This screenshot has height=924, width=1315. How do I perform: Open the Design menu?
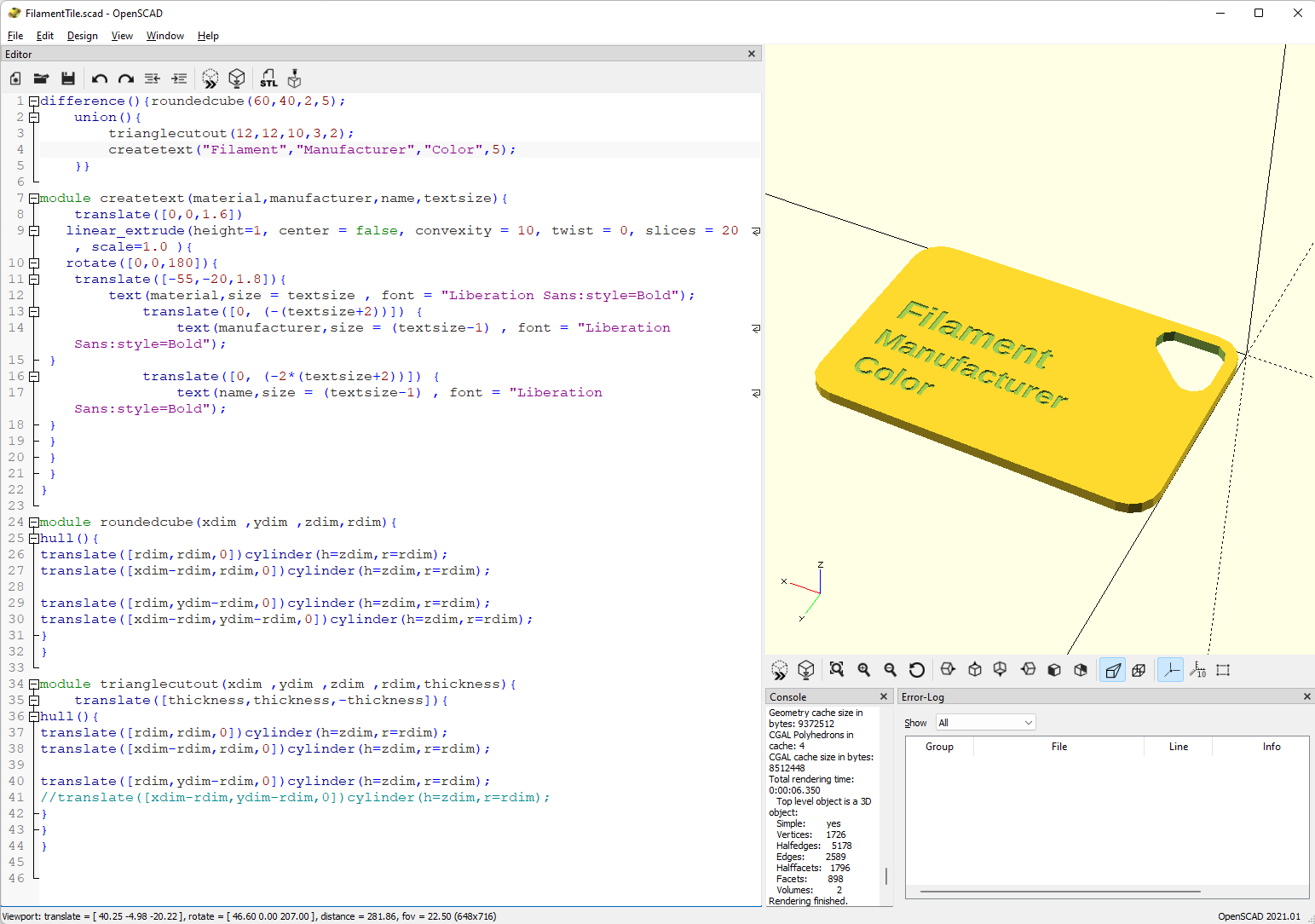click(82, 36)
